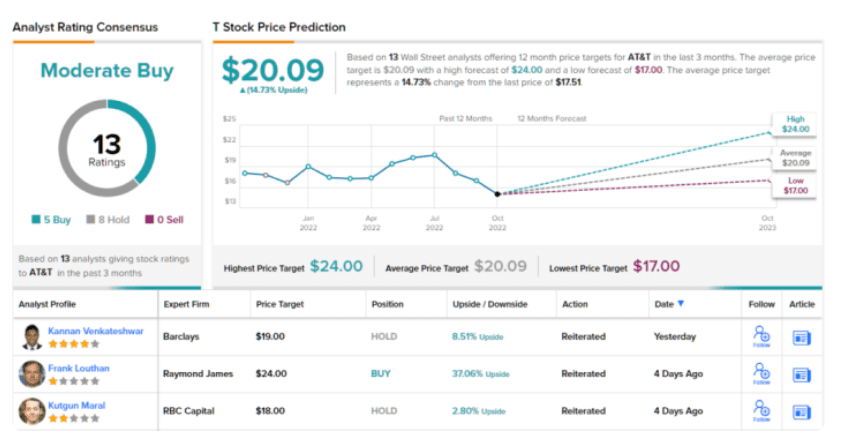Open article for RBC Capital rating

click(800, 410)
